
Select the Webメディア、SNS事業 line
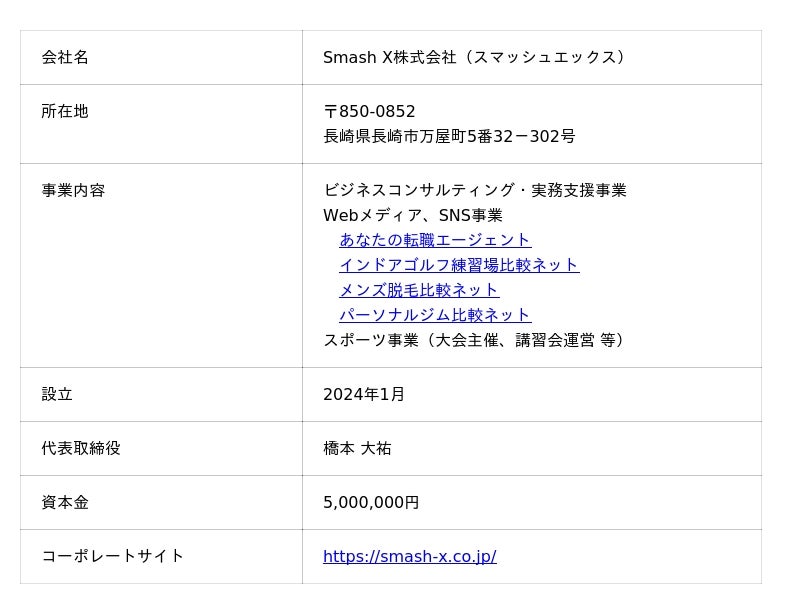(x=412, y=215)
